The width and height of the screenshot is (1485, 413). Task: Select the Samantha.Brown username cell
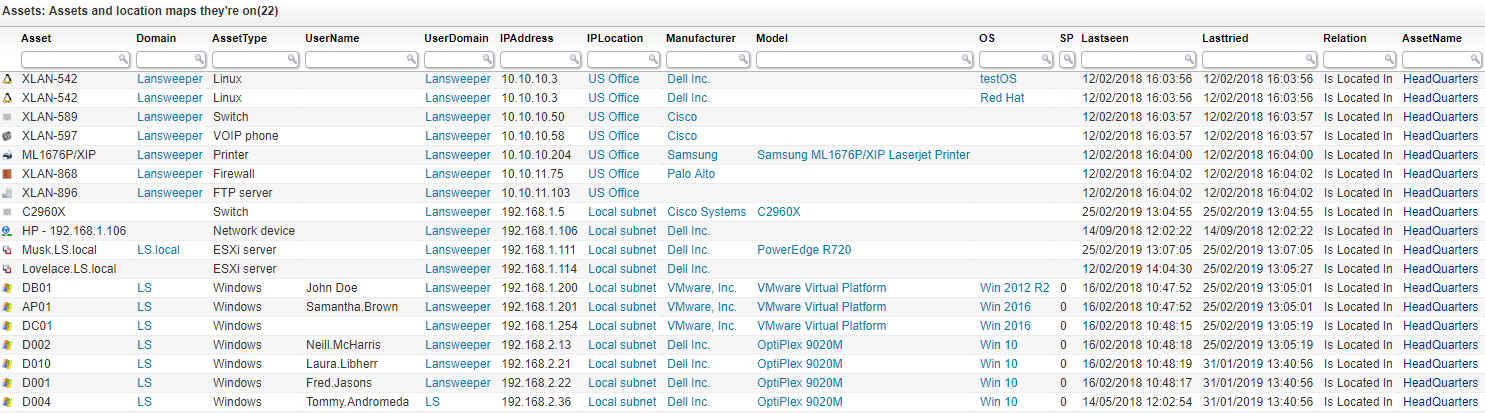351,307
